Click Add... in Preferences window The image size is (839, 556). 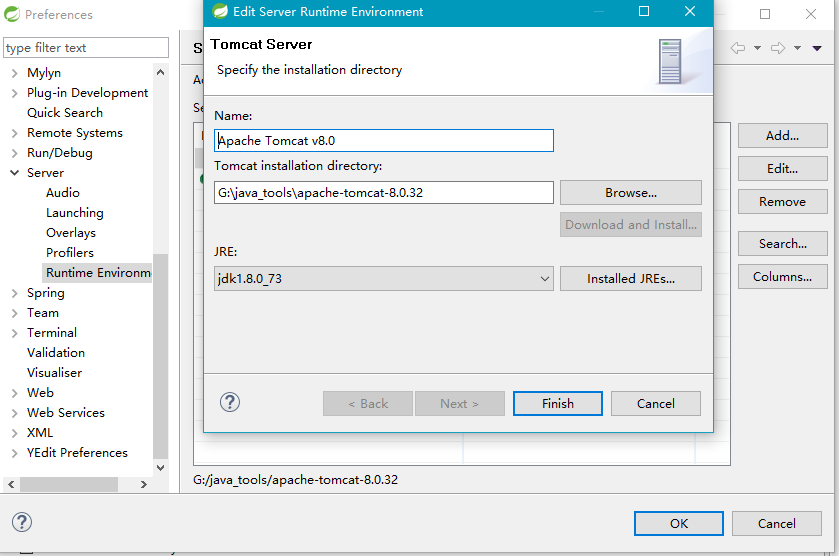click(x=782, y=135)
